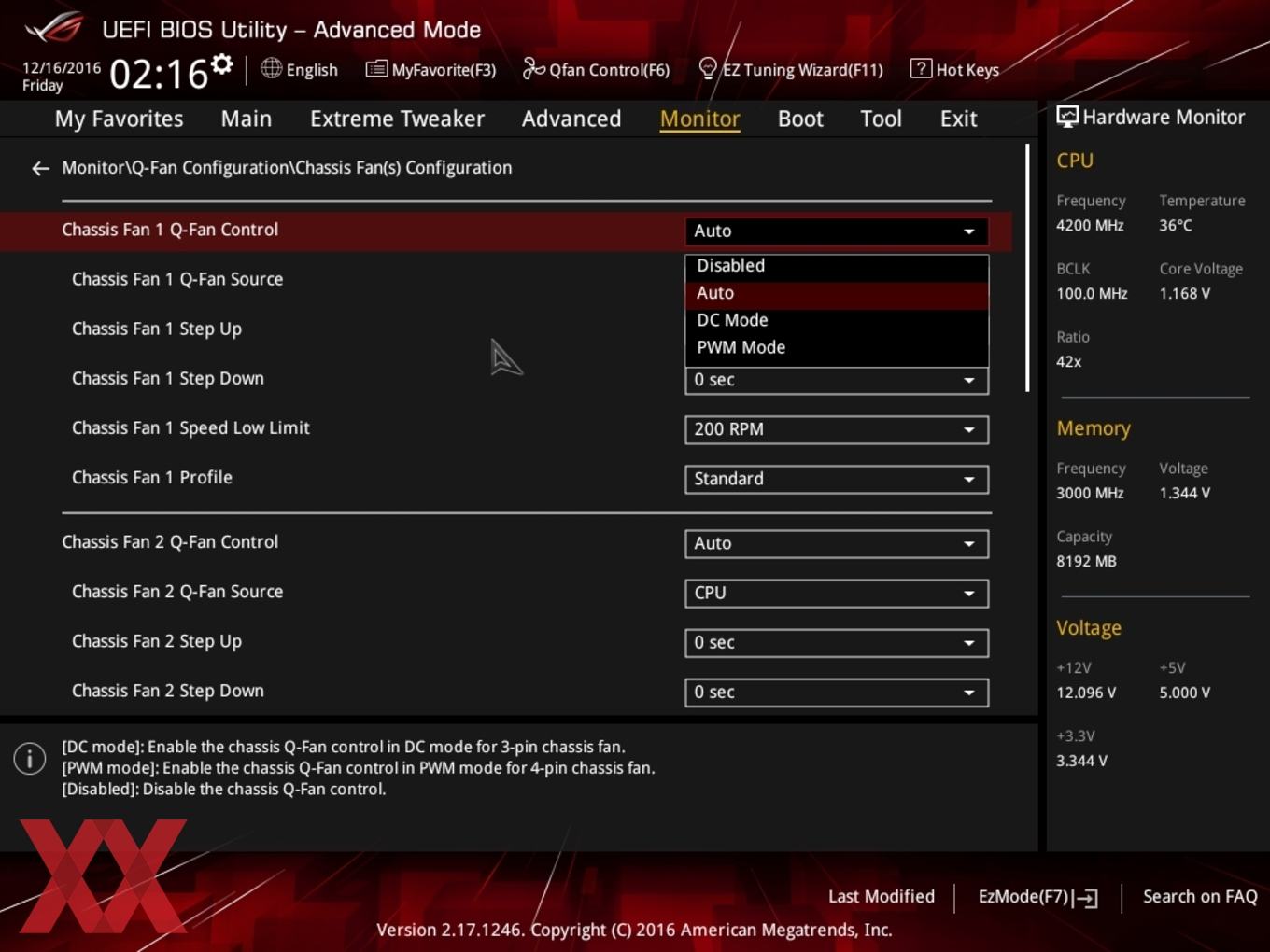The image size is (1270, 952).
Task: Open the Tool tab
Action: click(x=881, y=119)
